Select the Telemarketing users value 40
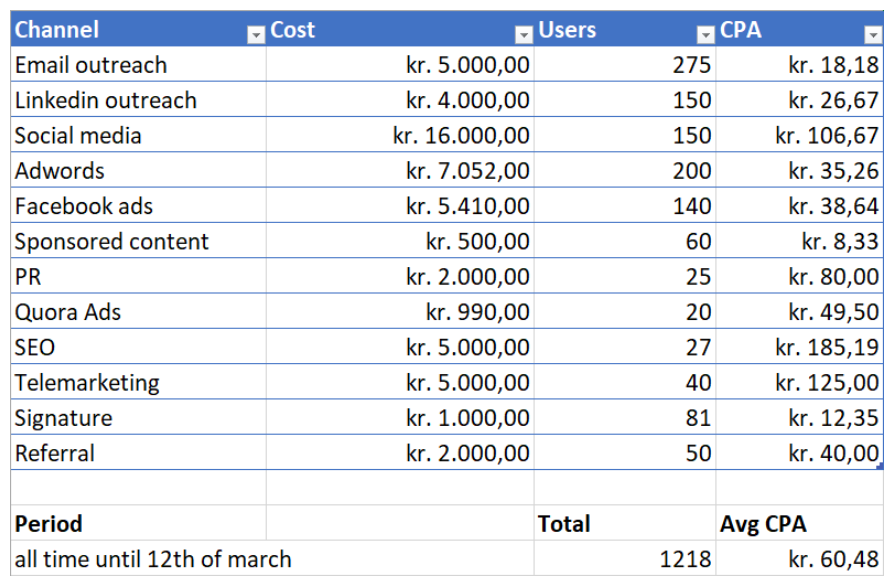This screenshot has height=579, width=890. [x=697, y=383]
